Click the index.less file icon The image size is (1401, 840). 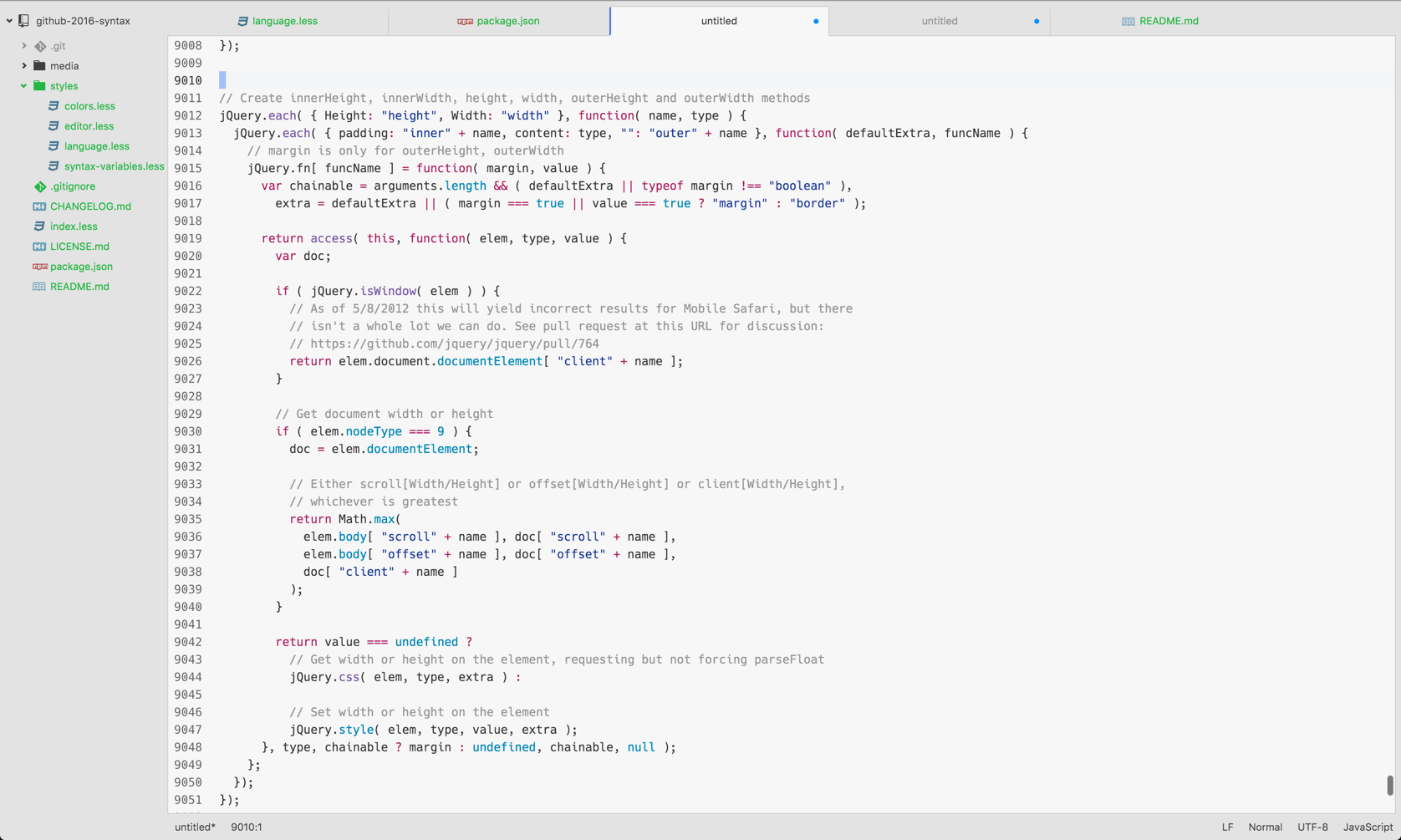click(39, 227)
